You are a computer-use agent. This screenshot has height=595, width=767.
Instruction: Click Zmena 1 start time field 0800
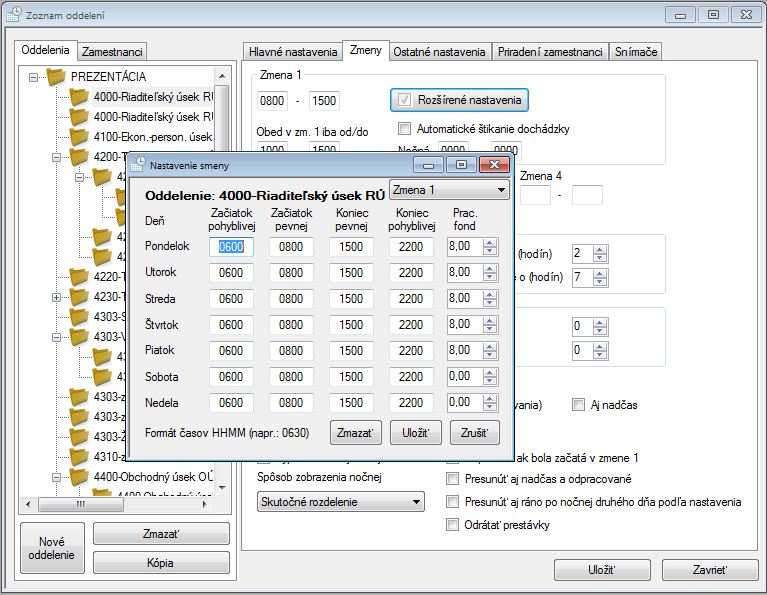[x=272, y=101]
